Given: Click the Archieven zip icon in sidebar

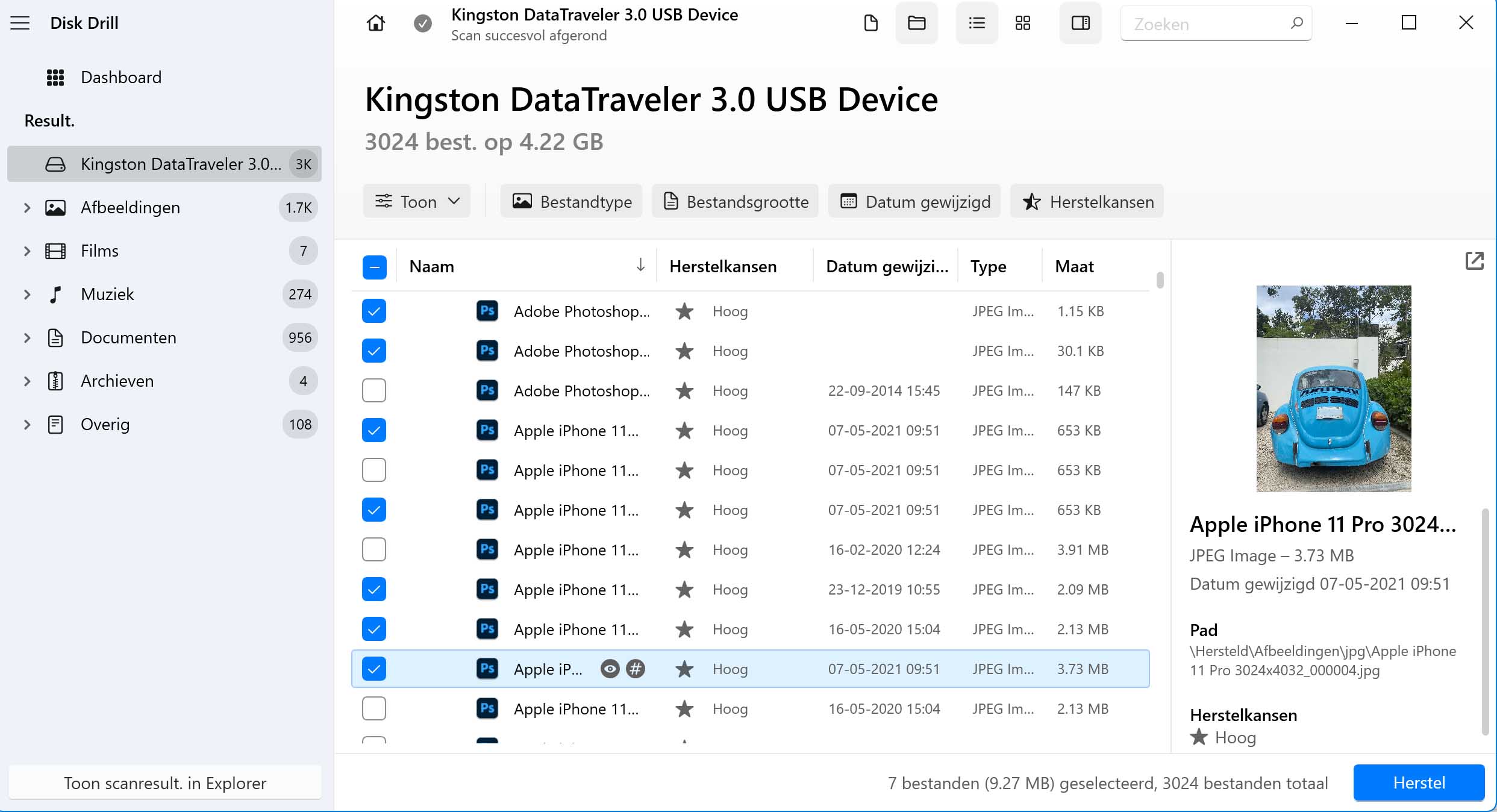Looking at the screenshot, I should tap(55, 381).
